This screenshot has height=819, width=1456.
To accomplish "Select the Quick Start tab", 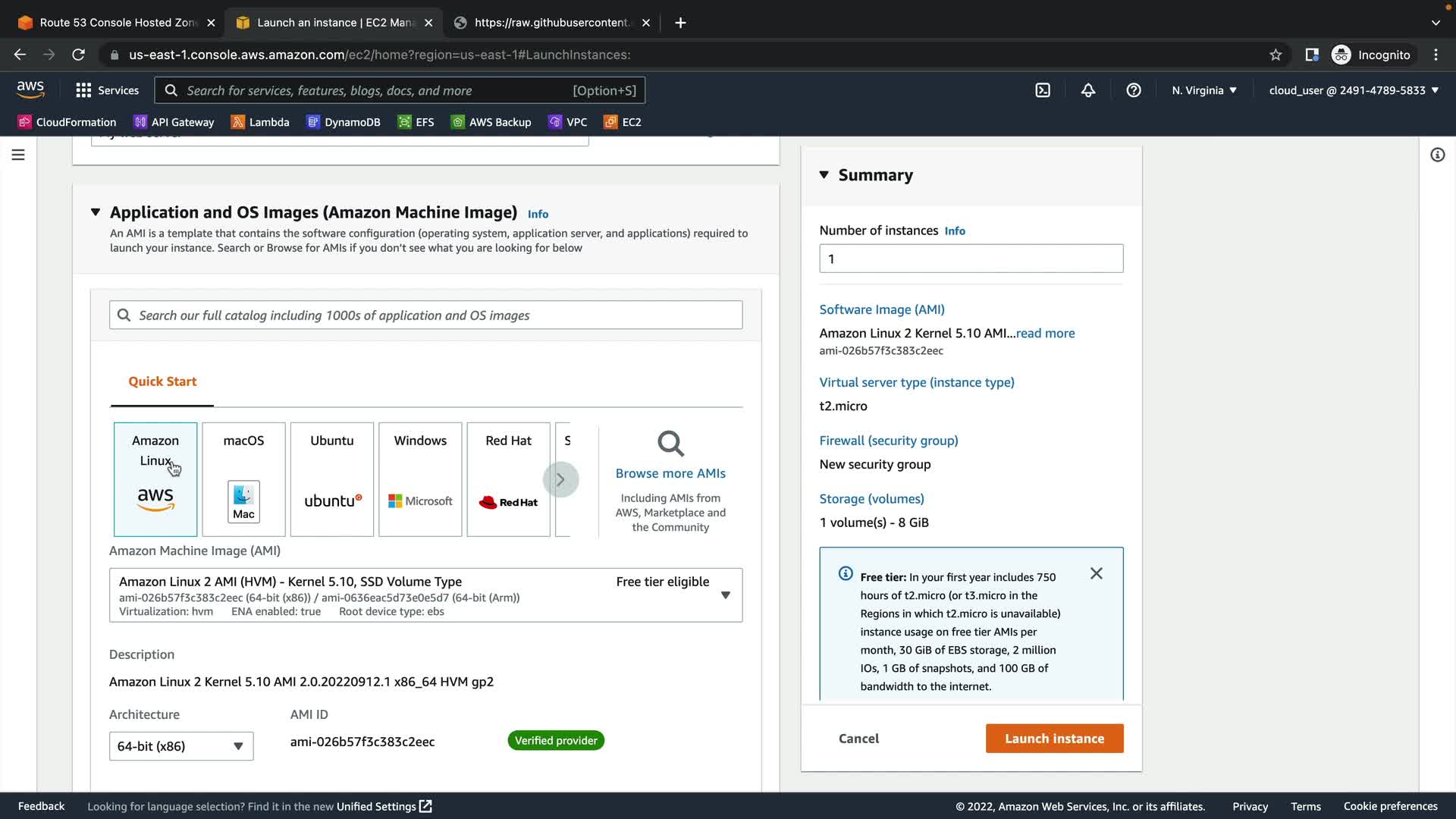I will (162, 381).
